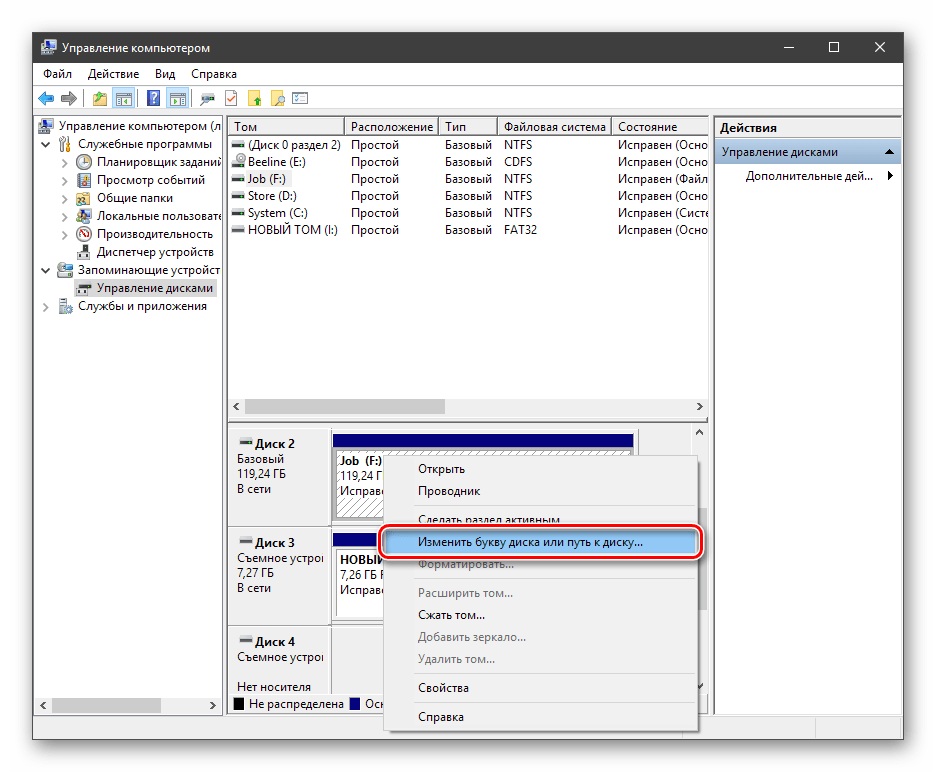
Task: Choose 'Изменить букву диска или путь к диску...'
Action: (x=530, y=542)
